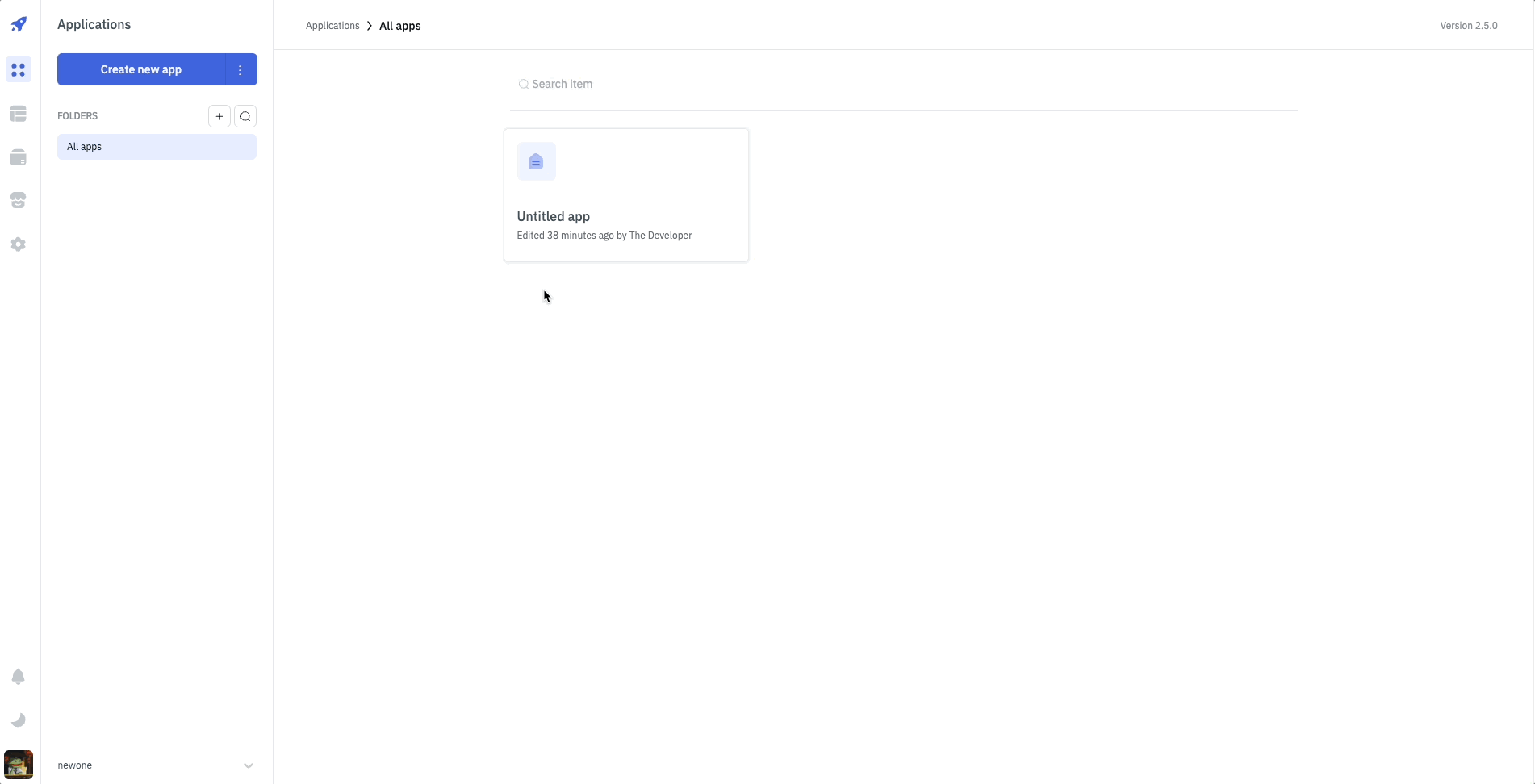1535x784 pixels.
Task: Open the Marketplace icon in sidebar
Action: coord(19,200)
